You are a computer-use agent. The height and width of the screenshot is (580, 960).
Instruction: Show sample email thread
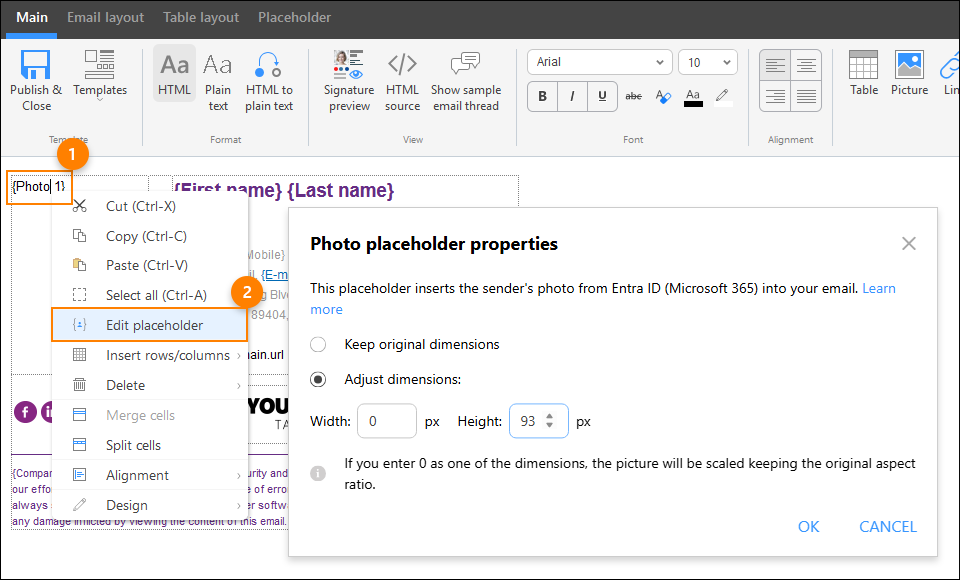click(x=466, y=81)
